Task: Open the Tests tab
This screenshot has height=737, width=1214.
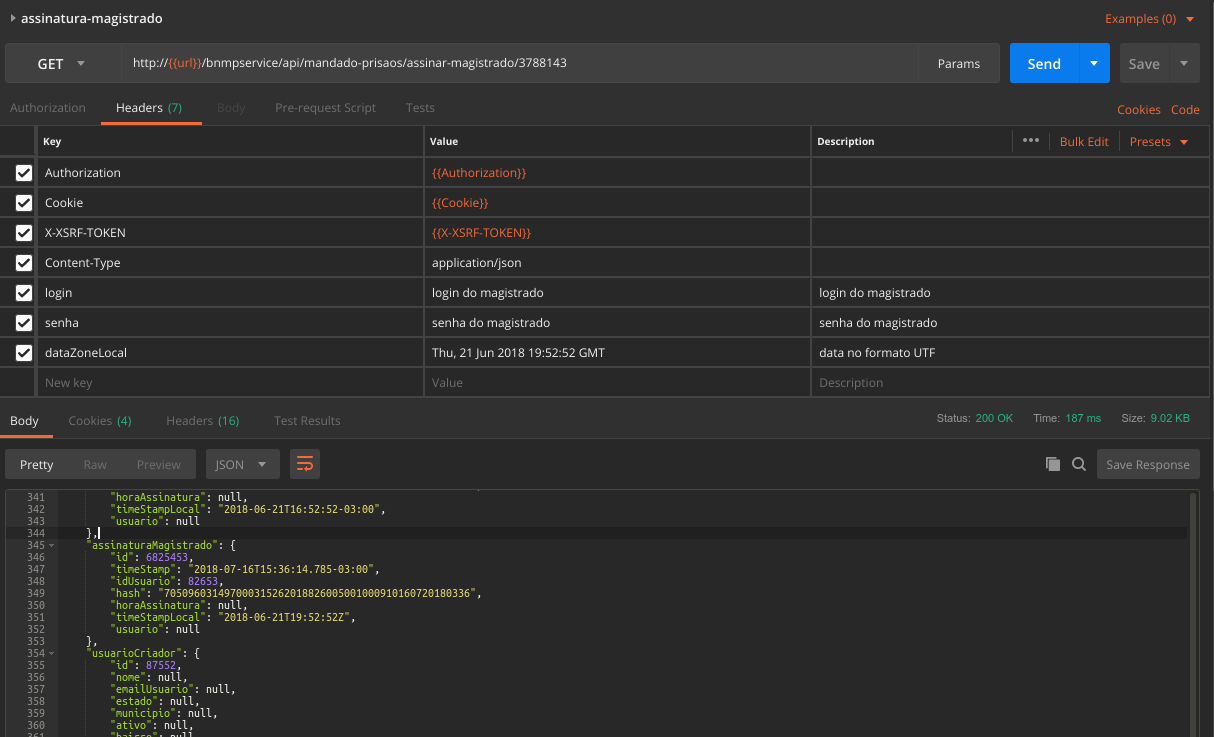Action: pos(420,108)
